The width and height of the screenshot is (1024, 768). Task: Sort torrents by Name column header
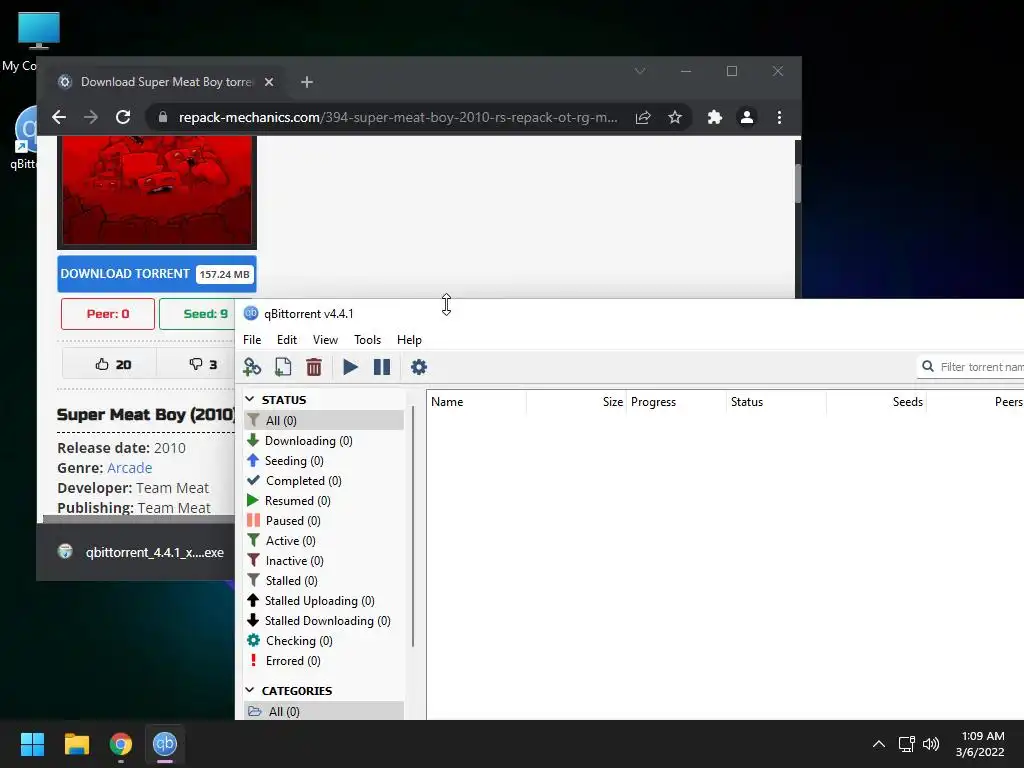point(477,402)
